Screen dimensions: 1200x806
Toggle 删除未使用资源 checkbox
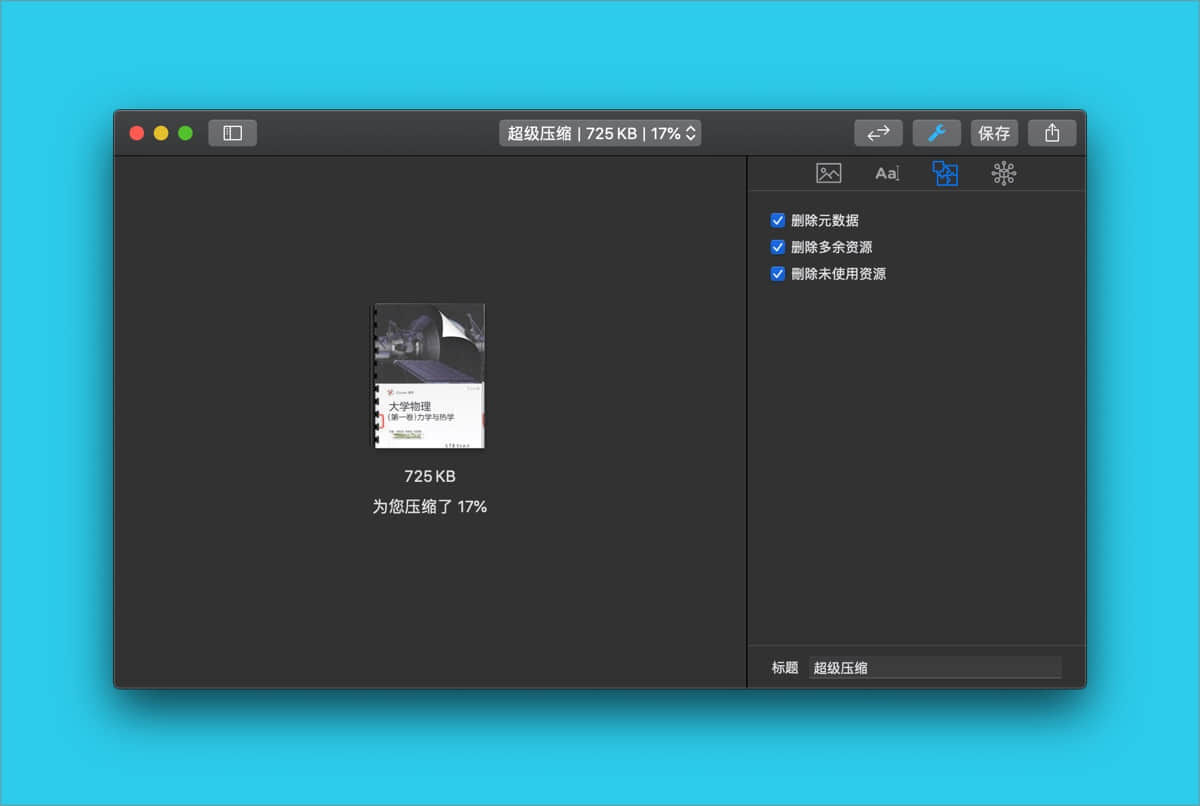(777, 274)
